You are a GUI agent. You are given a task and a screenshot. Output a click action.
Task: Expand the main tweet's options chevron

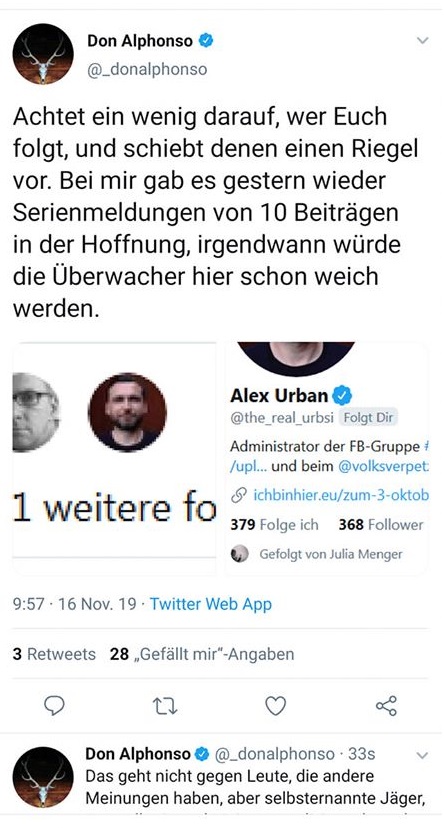422,40
